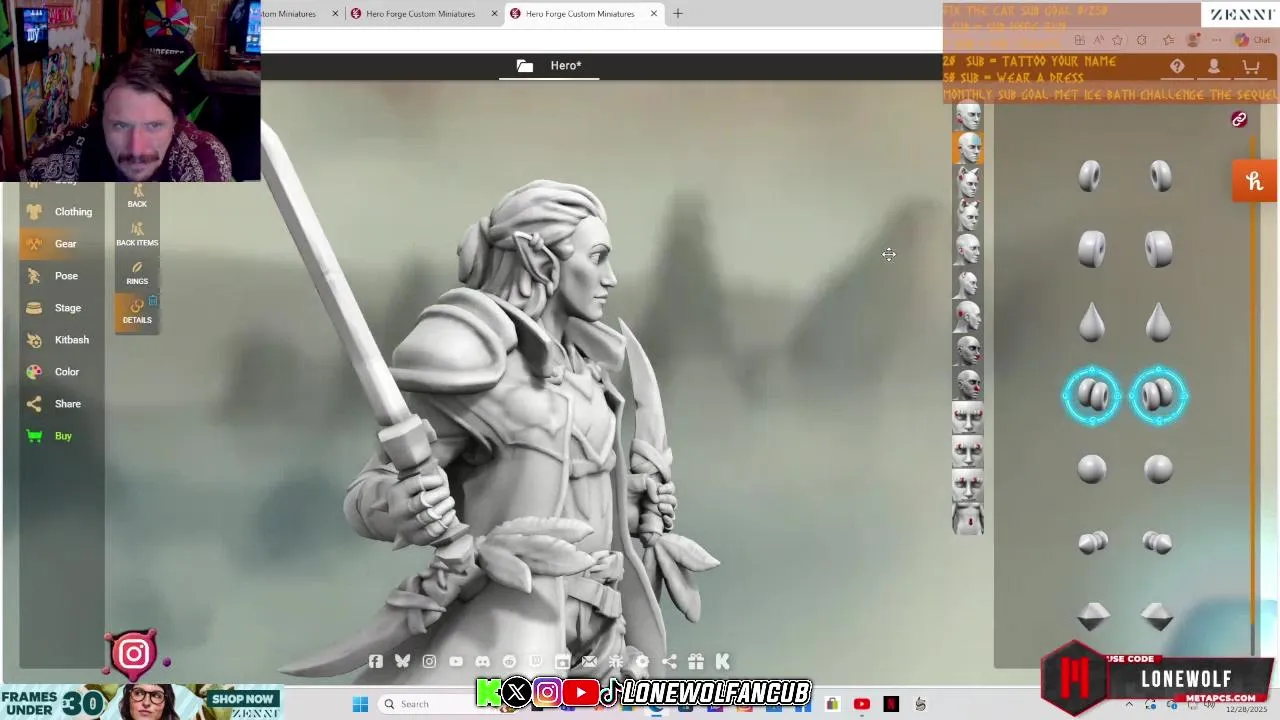Select the right thick hoop earring

click(1159, 249)
